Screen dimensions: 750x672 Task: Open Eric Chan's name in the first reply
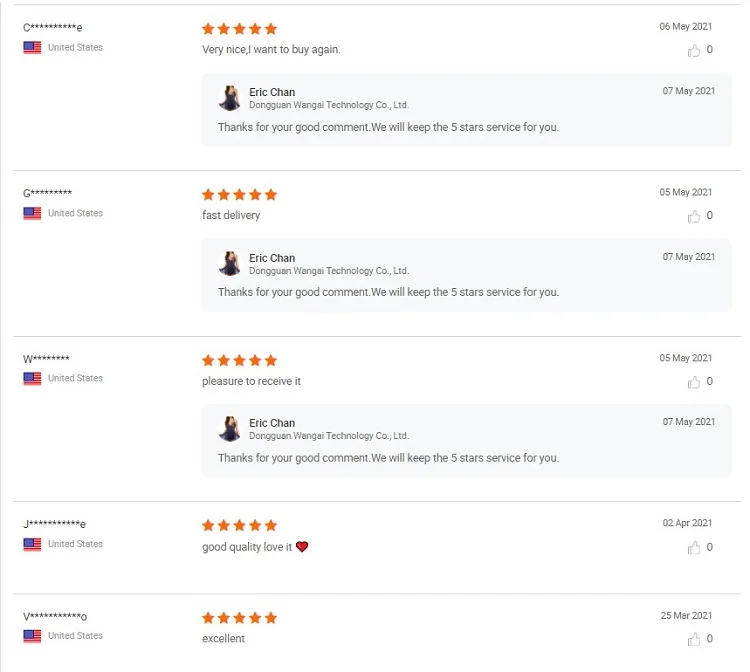272,92
